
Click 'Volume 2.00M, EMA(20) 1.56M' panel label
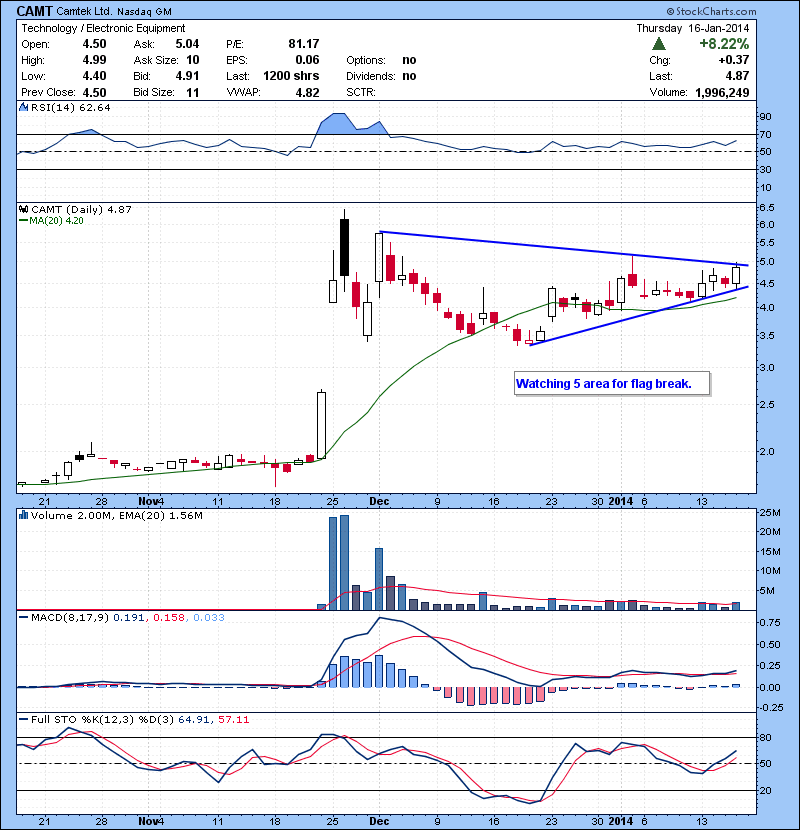(116, 515)
